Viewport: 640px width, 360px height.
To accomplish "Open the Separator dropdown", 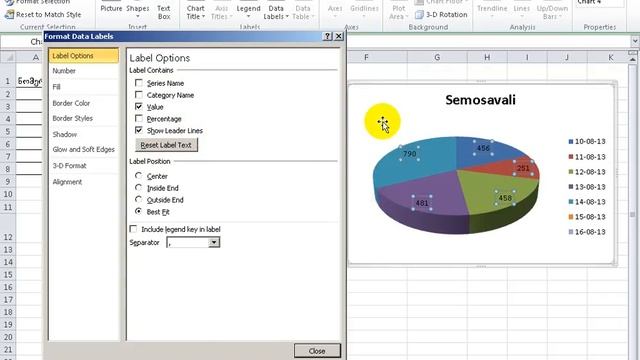I will 214,242.
